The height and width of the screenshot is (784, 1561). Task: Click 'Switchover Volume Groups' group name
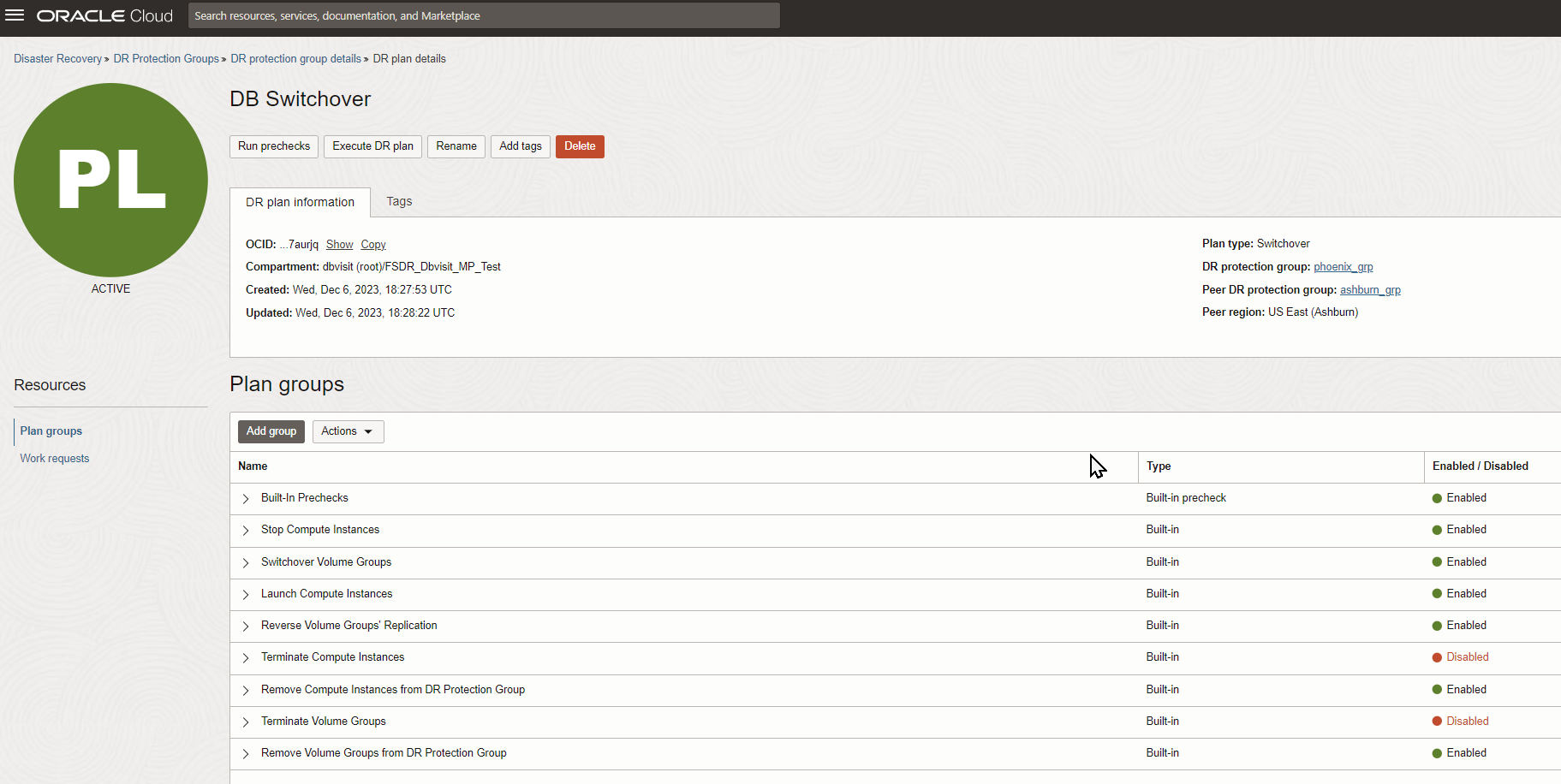[x=326, y=562]
